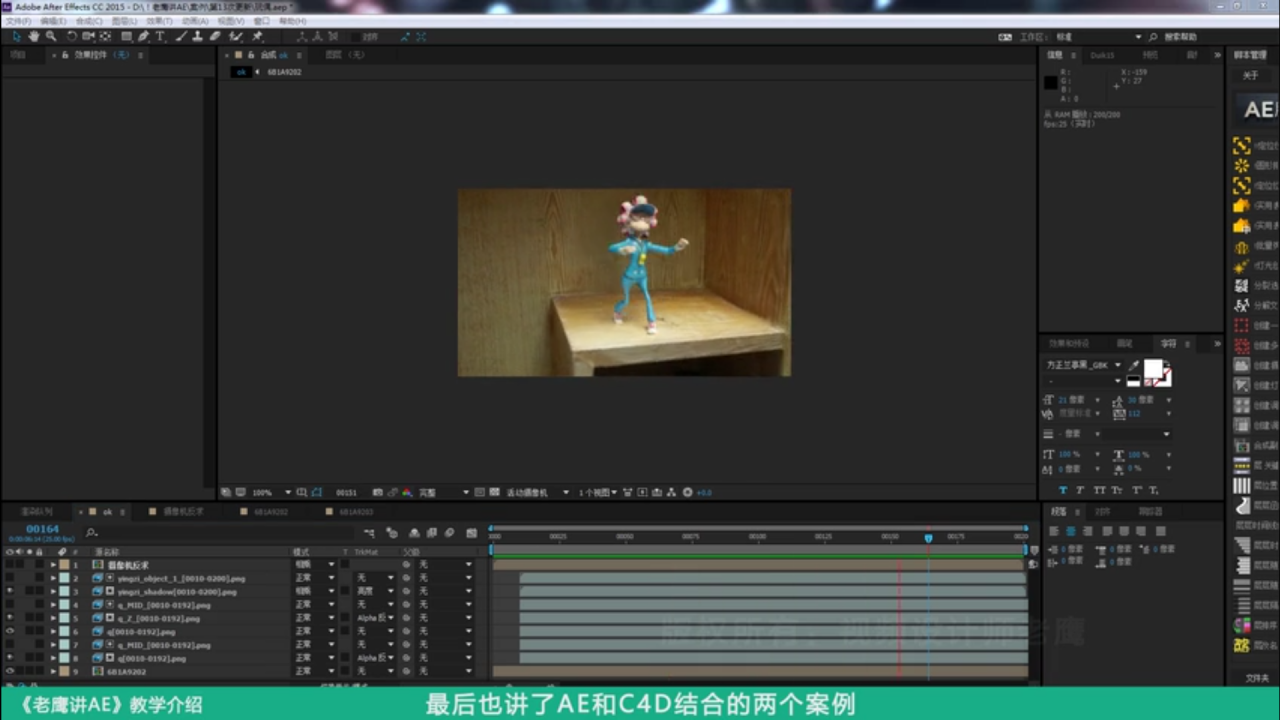
Task: Expand layer 1 properties triangle
Action: point(53,565)
